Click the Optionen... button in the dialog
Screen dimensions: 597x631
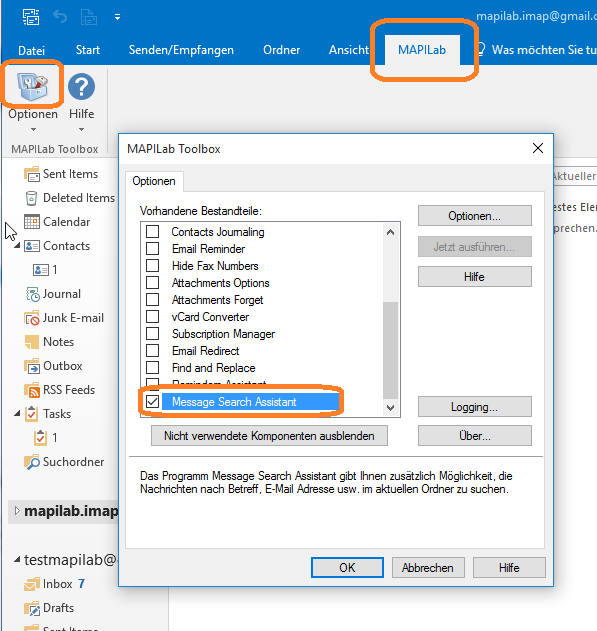click(475, 216)
